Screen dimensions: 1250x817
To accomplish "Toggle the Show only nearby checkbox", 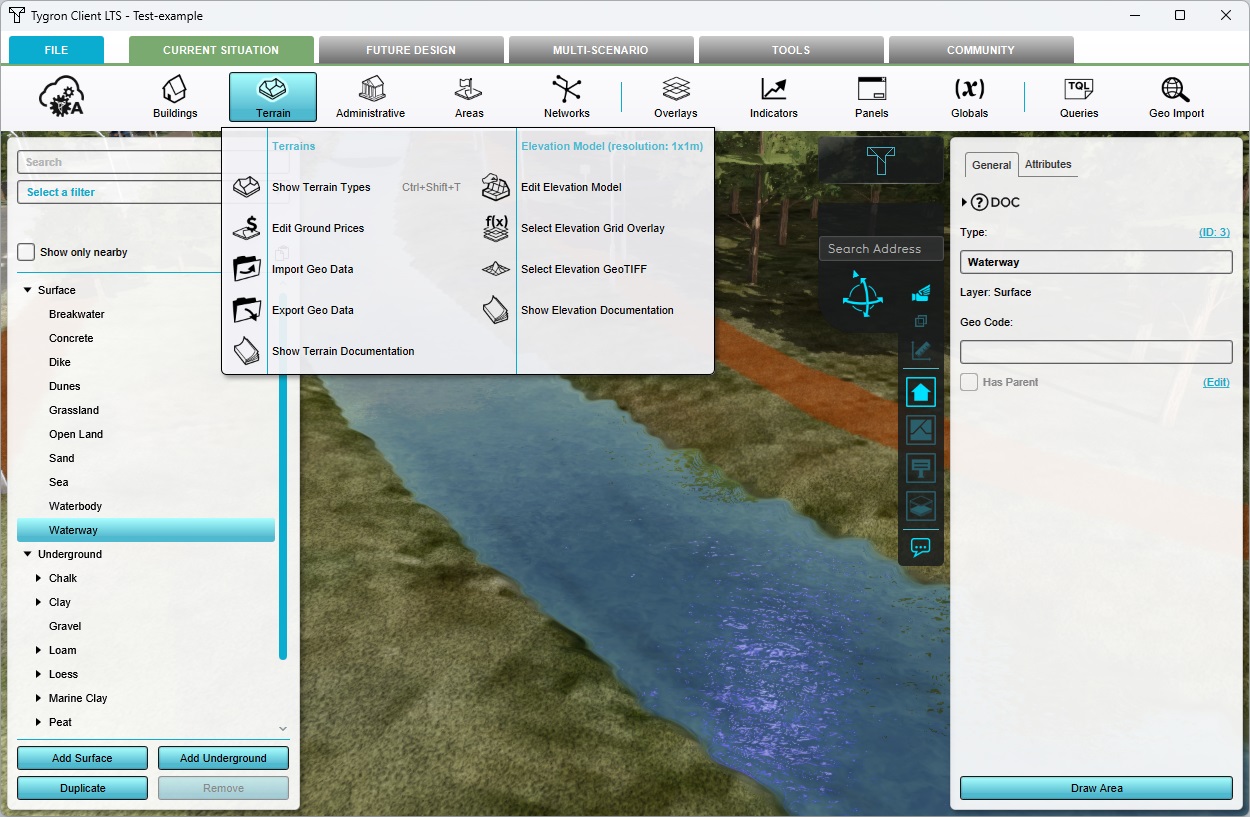I will click(27, 252).
